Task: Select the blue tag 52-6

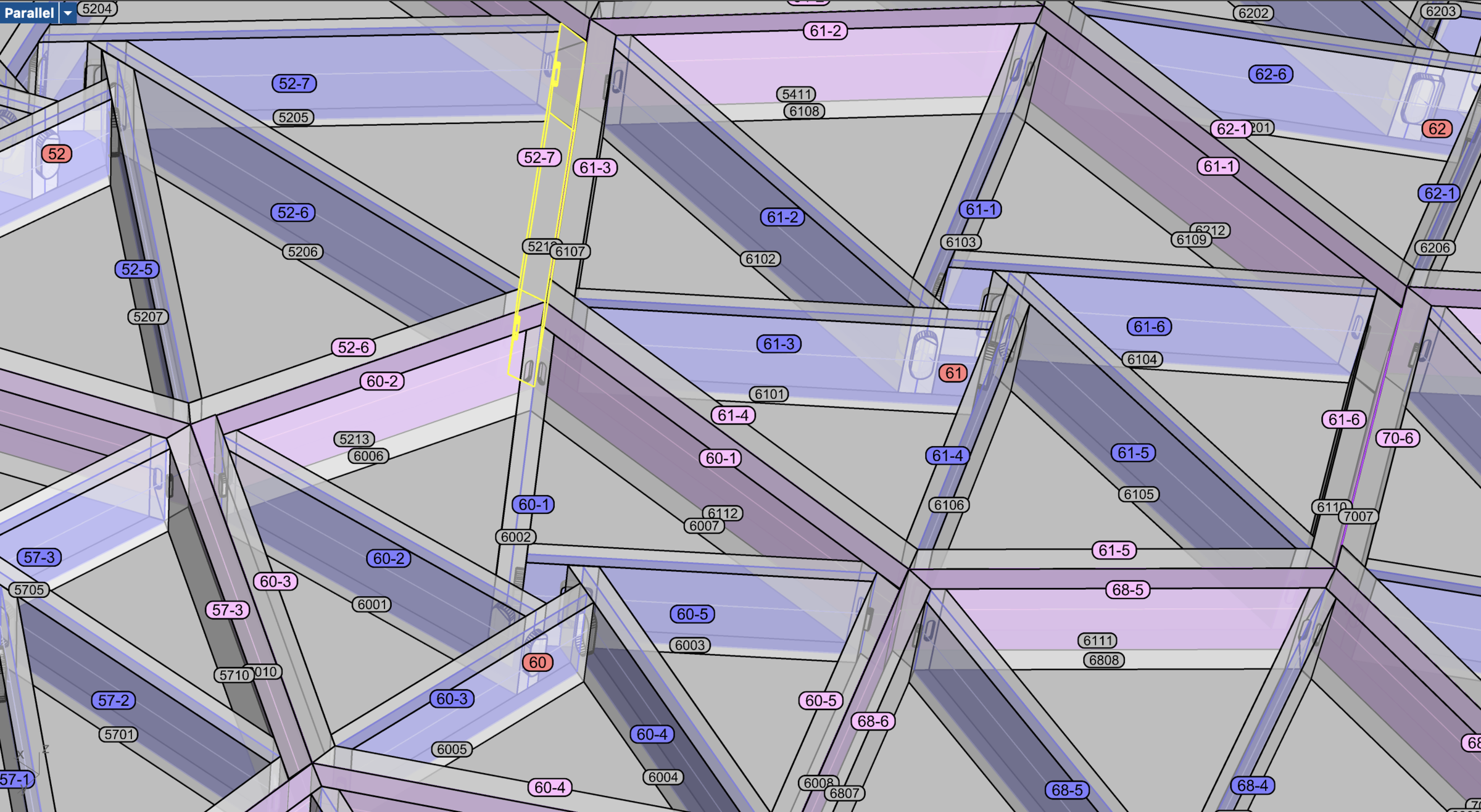Action: [292, 213]
